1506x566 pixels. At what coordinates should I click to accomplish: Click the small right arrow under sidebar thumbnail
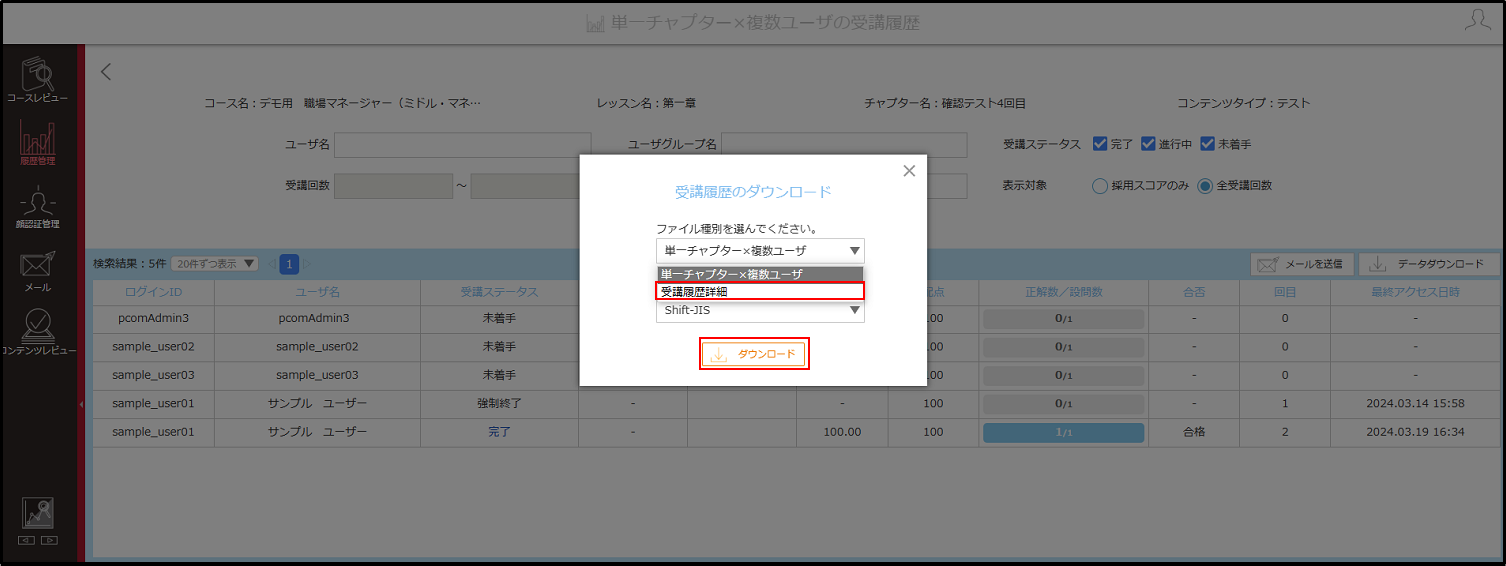click(49, 541)
